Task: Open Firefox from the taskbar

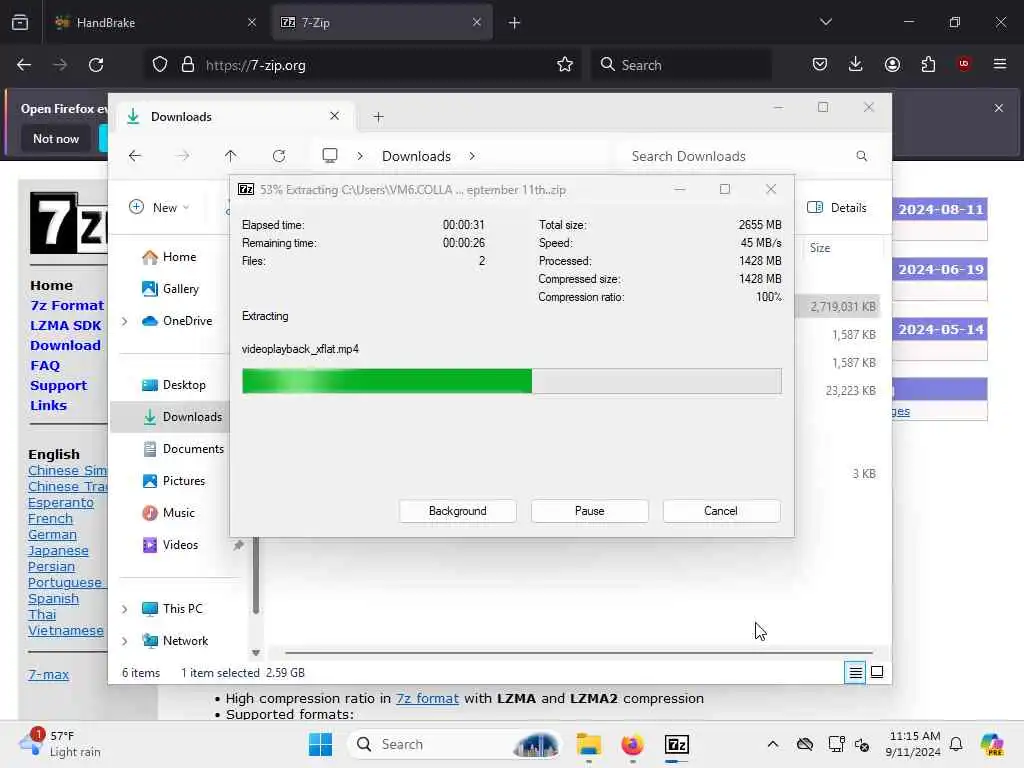Action: [632, 744]
